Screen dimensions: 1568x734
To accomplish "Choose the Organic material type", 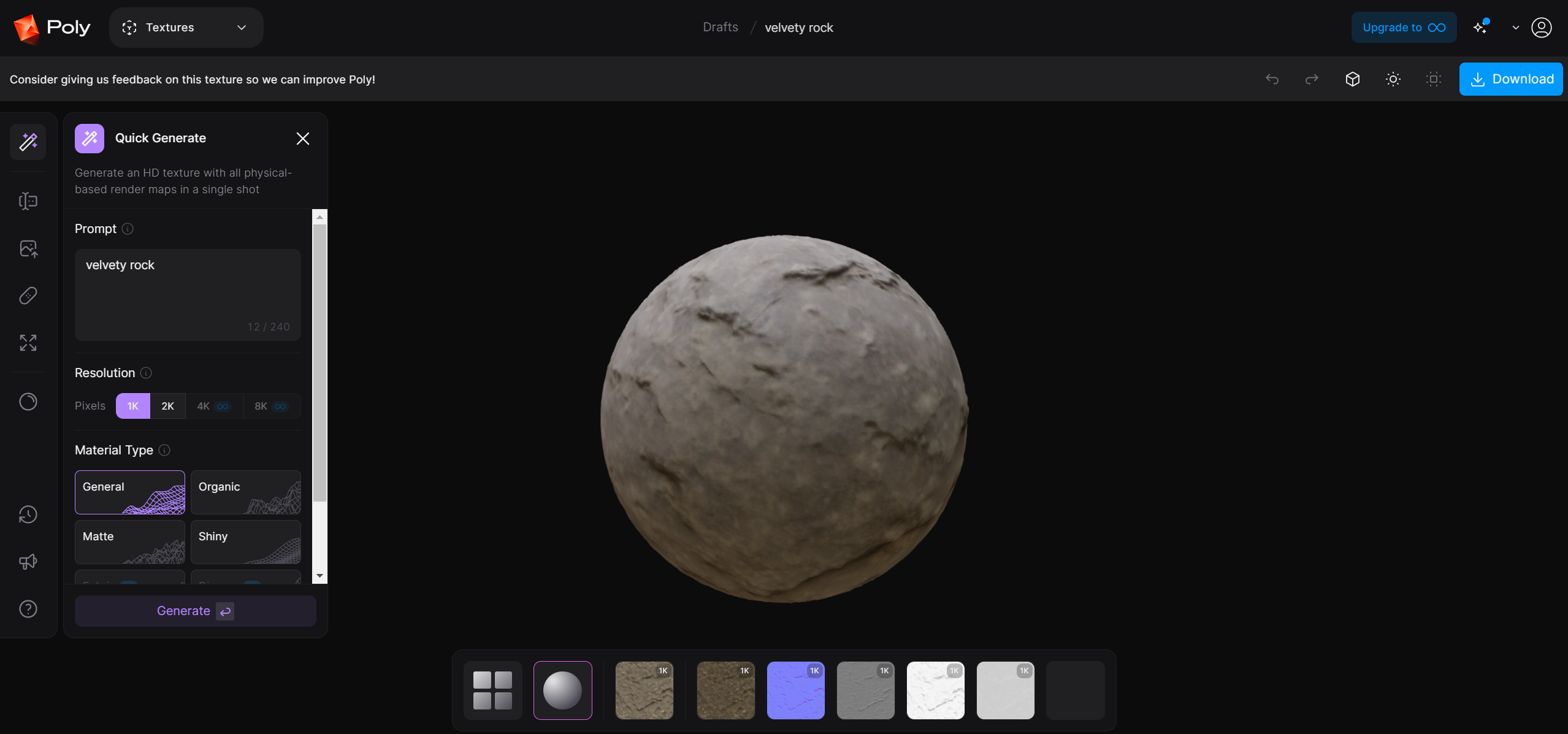I will [x=245, y=492].
